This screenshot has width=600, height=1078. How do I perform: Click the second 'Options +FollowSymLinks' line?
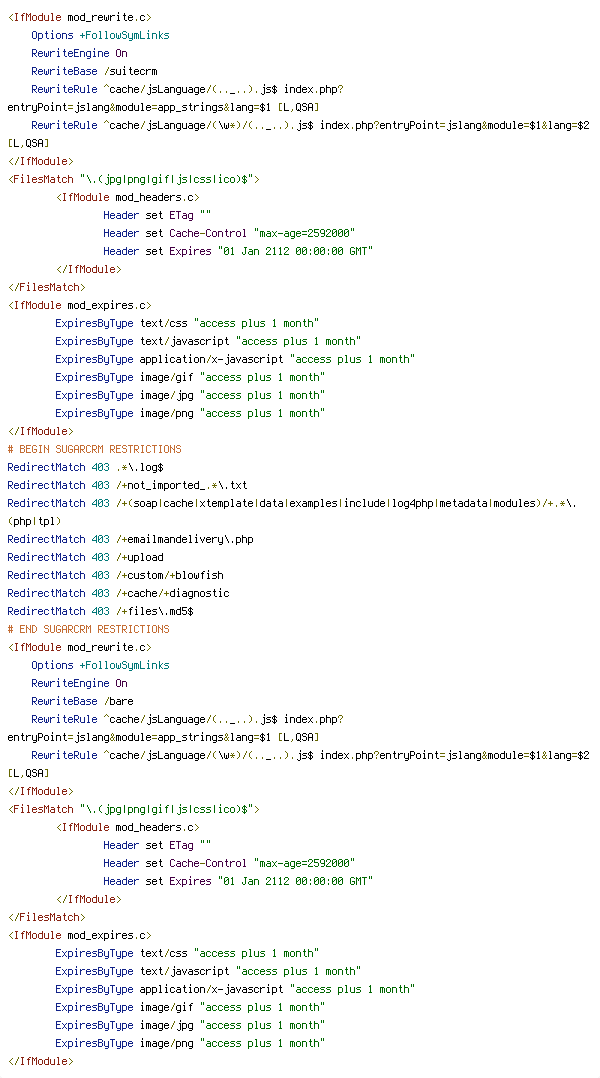100,666
